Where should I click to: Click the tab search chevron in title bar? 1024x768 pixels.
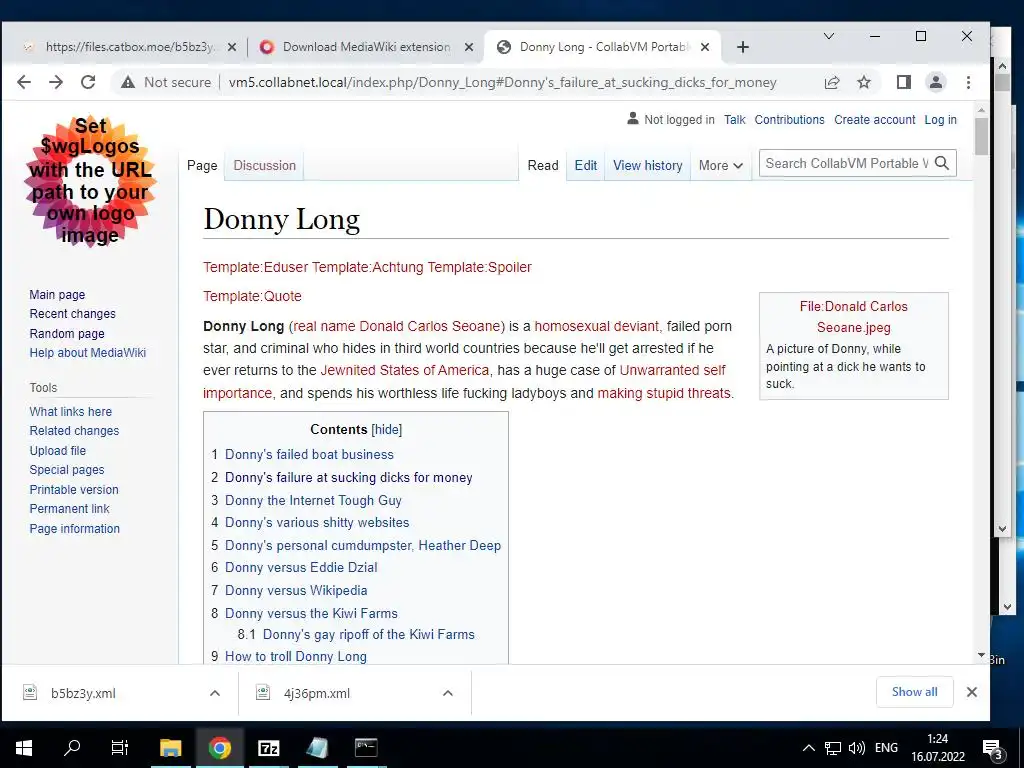coord(829,37)
